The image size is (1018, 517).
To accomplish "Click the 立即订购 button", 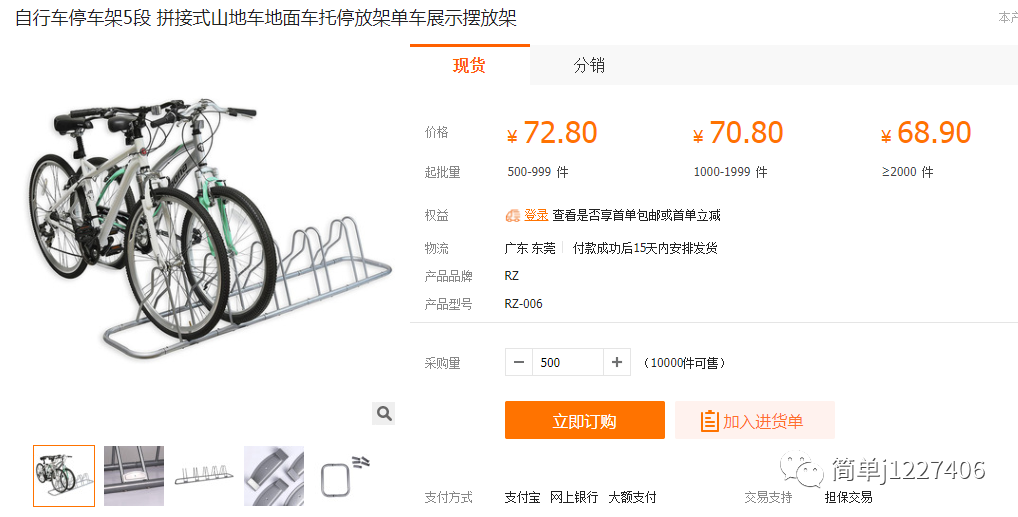I will (585, 420).
